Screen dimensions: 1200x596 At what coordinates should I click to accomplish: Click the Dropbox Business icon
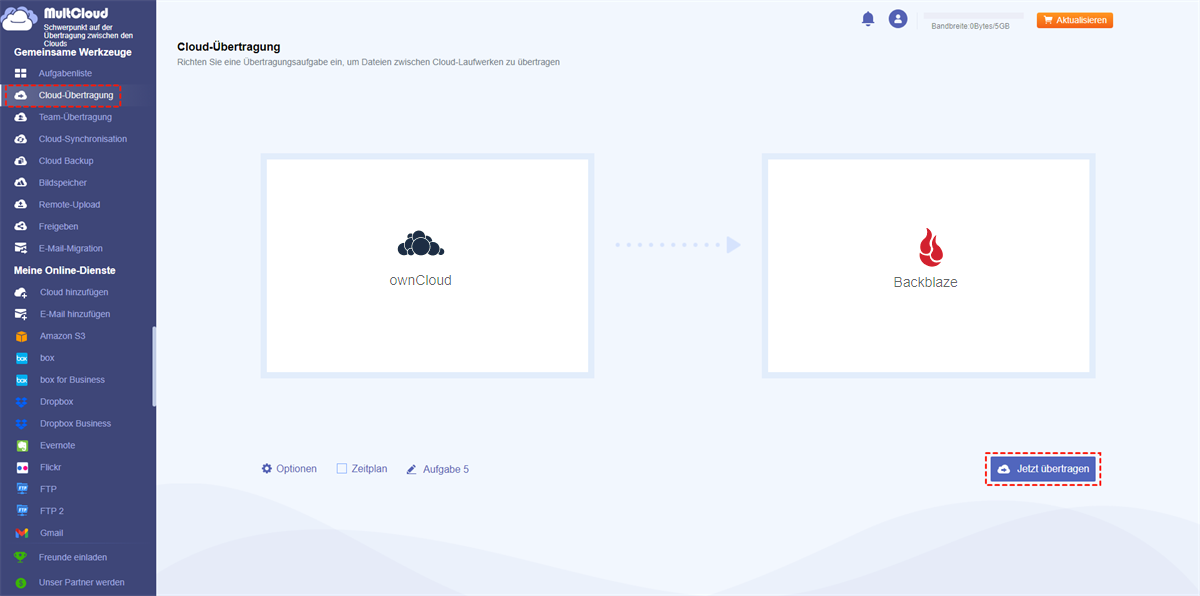(21, 424)
